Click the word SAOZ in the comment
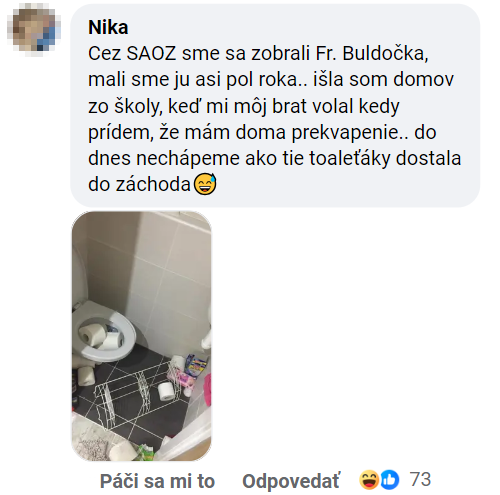Screen dimensions: 500x495 pos(151,53)
